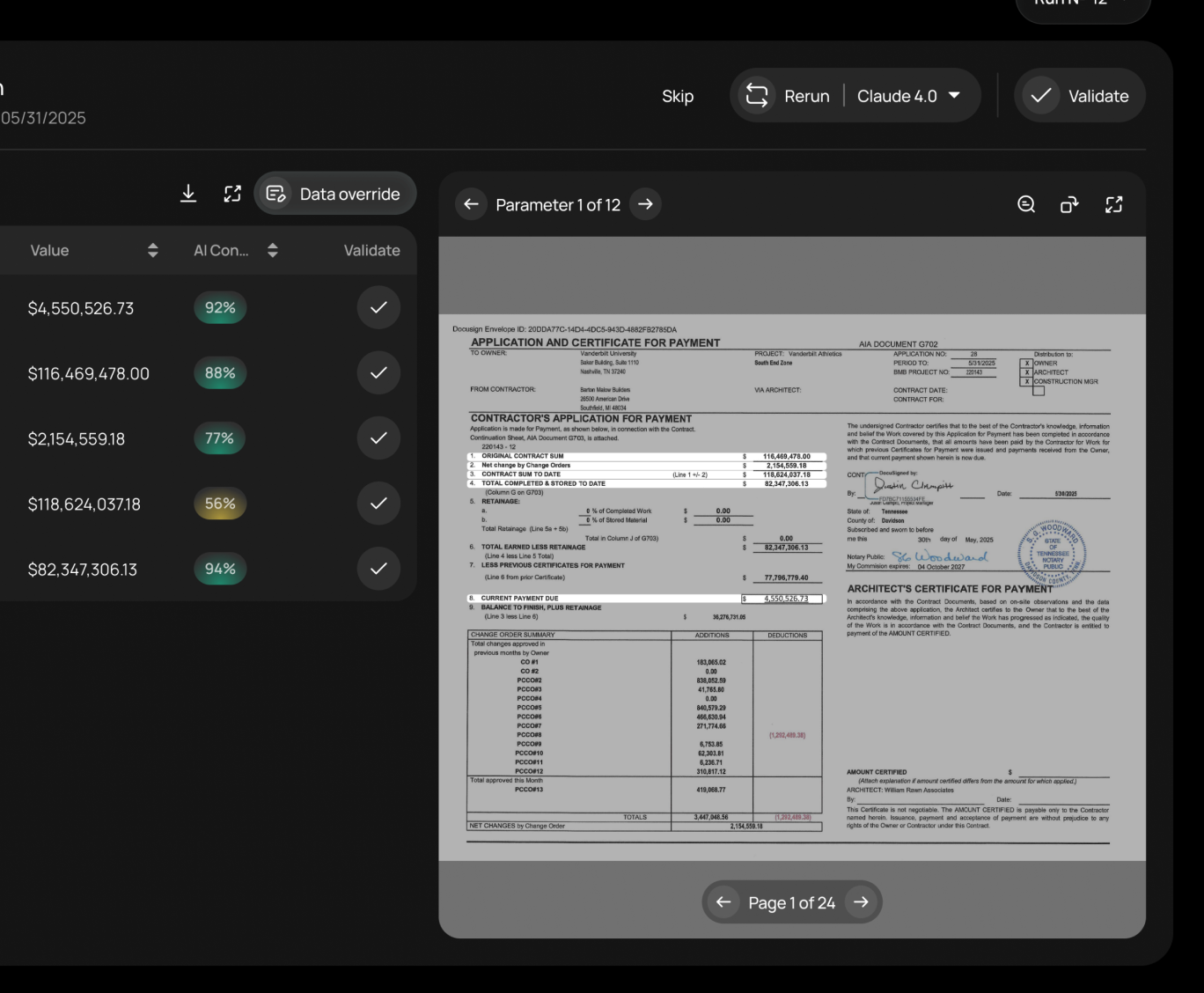
Task: Validate the $118,624,037.18 row
Action: pyautogui.click(x=378, y=504)
